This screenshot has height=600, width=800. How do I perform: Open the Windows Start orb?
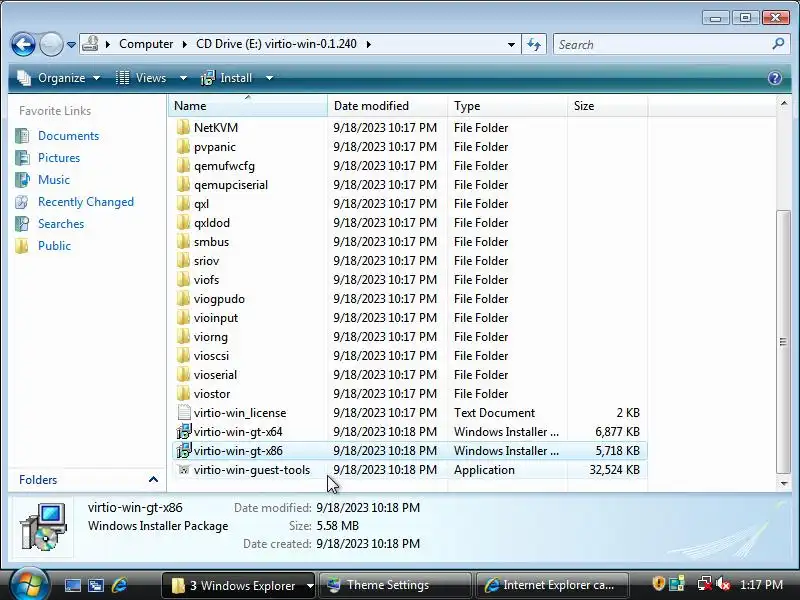29,584
